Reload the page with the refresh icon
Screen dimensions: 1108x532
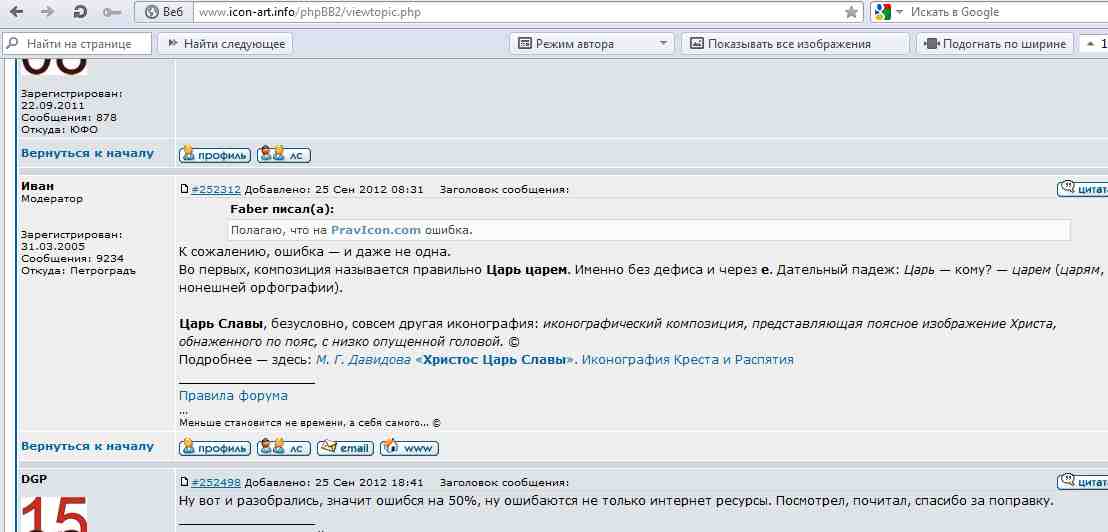pyautogui.click(x=80, y=12)
